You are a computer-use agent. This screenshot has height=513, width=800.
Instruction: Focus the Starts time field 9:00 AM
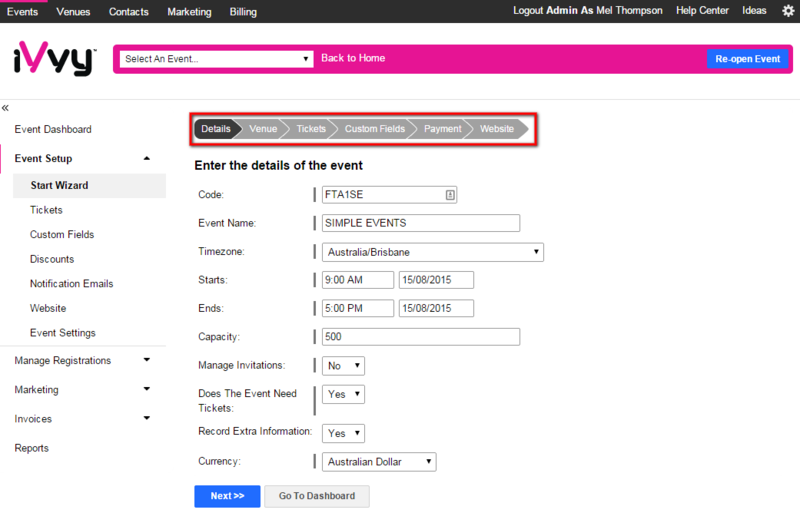[358, 280]
